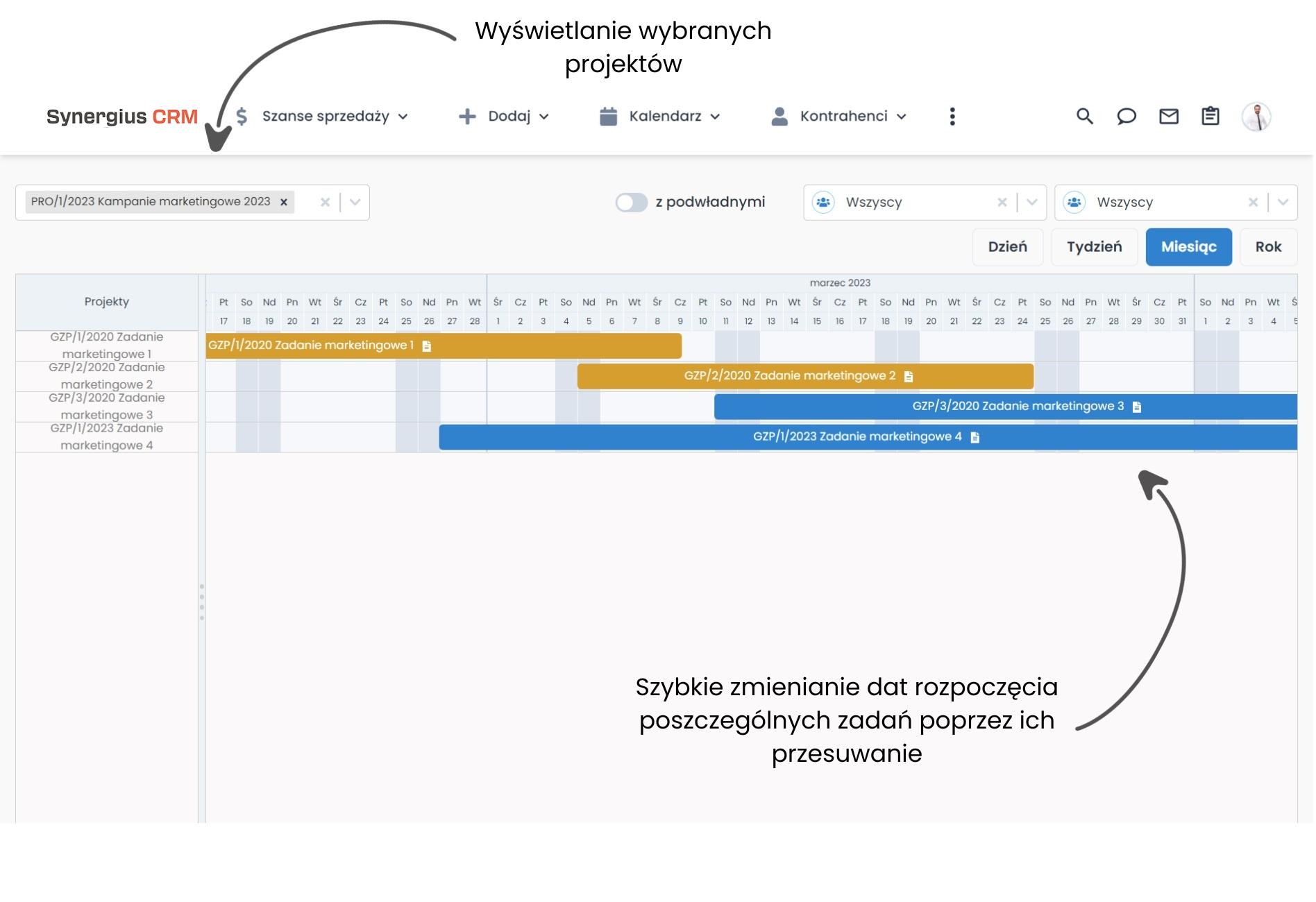Click the clipboard tasks icon
The height and width of the screenshot is (902, 1316).
[x=1209, y=116]
